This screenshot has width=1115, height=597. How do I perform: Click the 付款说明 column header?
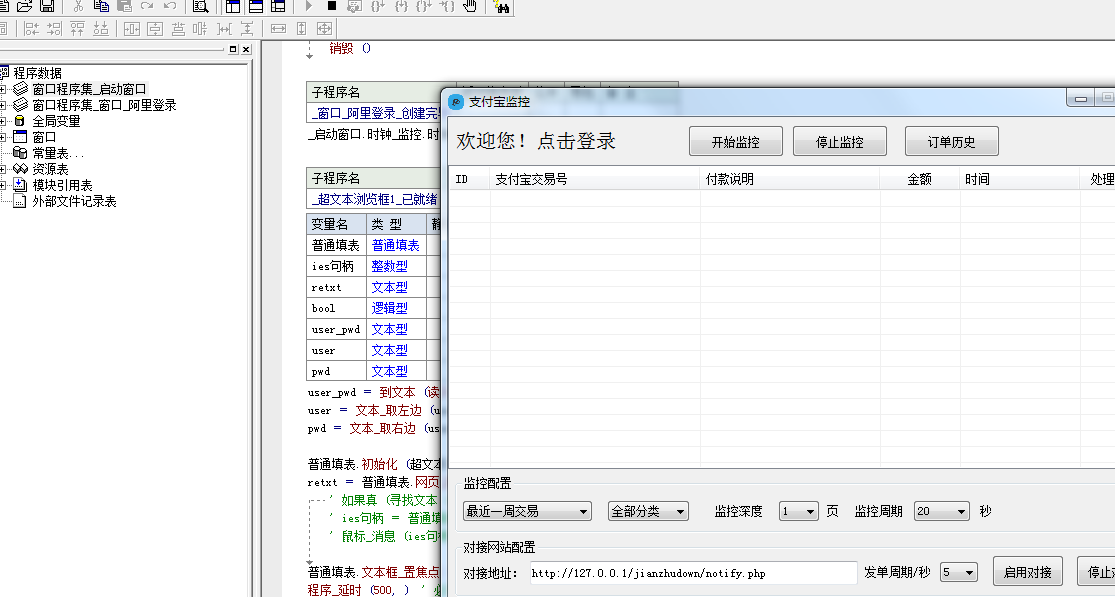coord(790,179)
